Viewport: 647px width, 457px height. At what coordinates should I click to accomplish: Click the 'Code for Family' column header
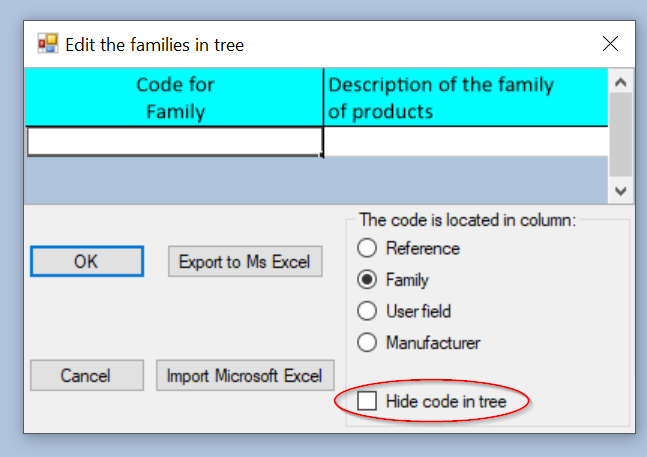tap(175, 97)
